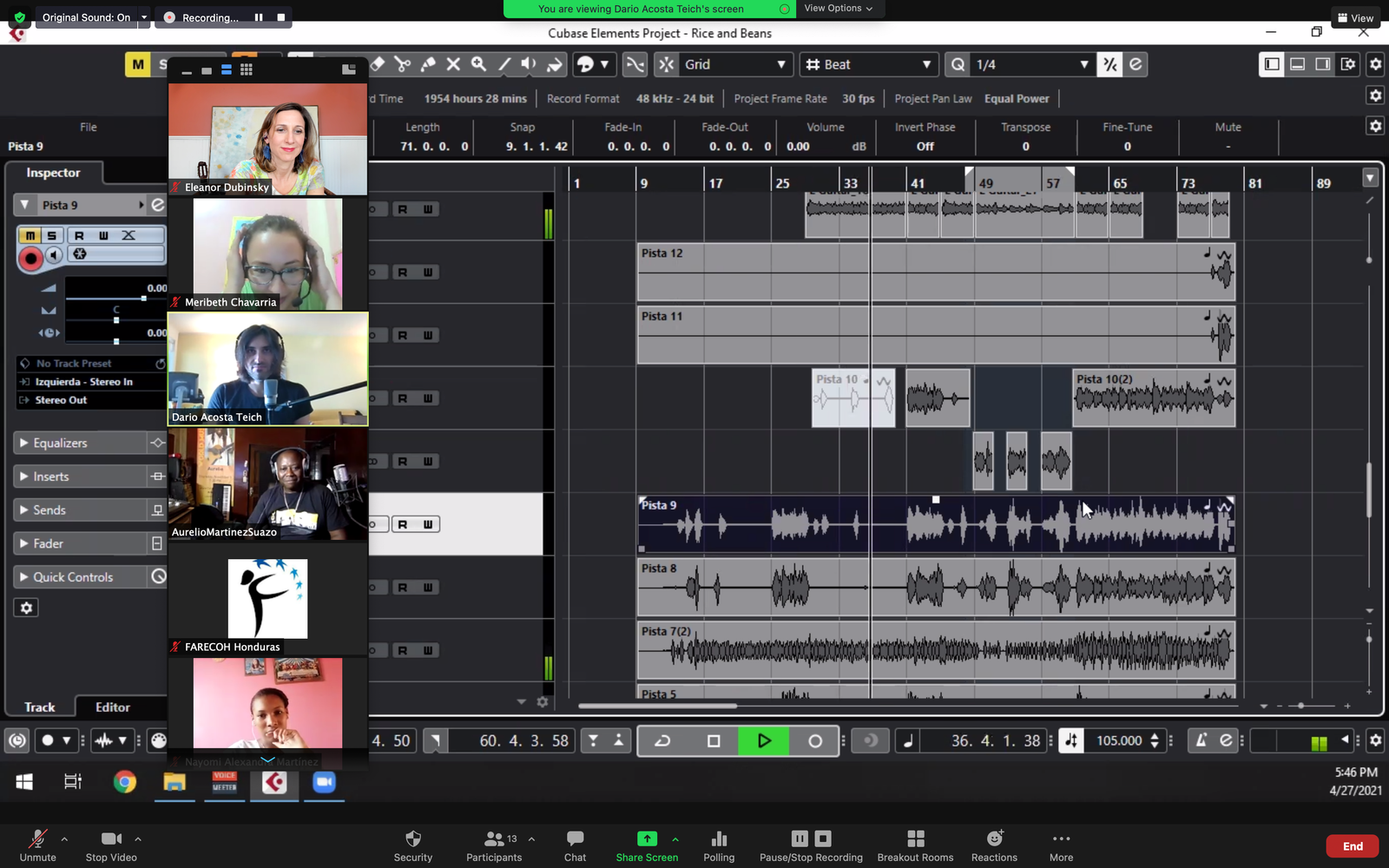This screenshot has height=868, width=1389.
Task: Adjust the Pista 9 volume slider
Action: [x=143, y=299]
